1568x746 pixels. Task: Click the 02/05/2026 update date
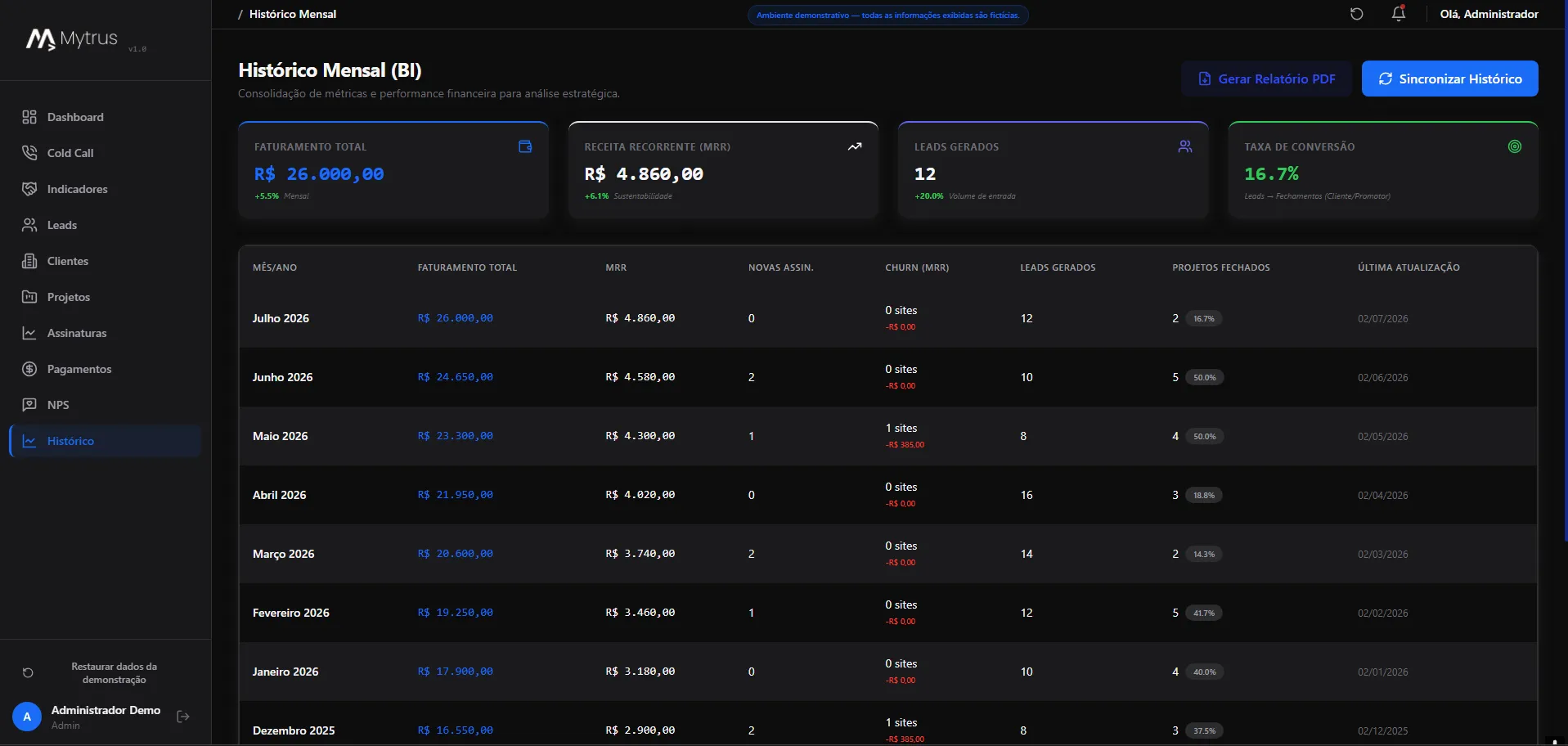[x=1383, y=436]
